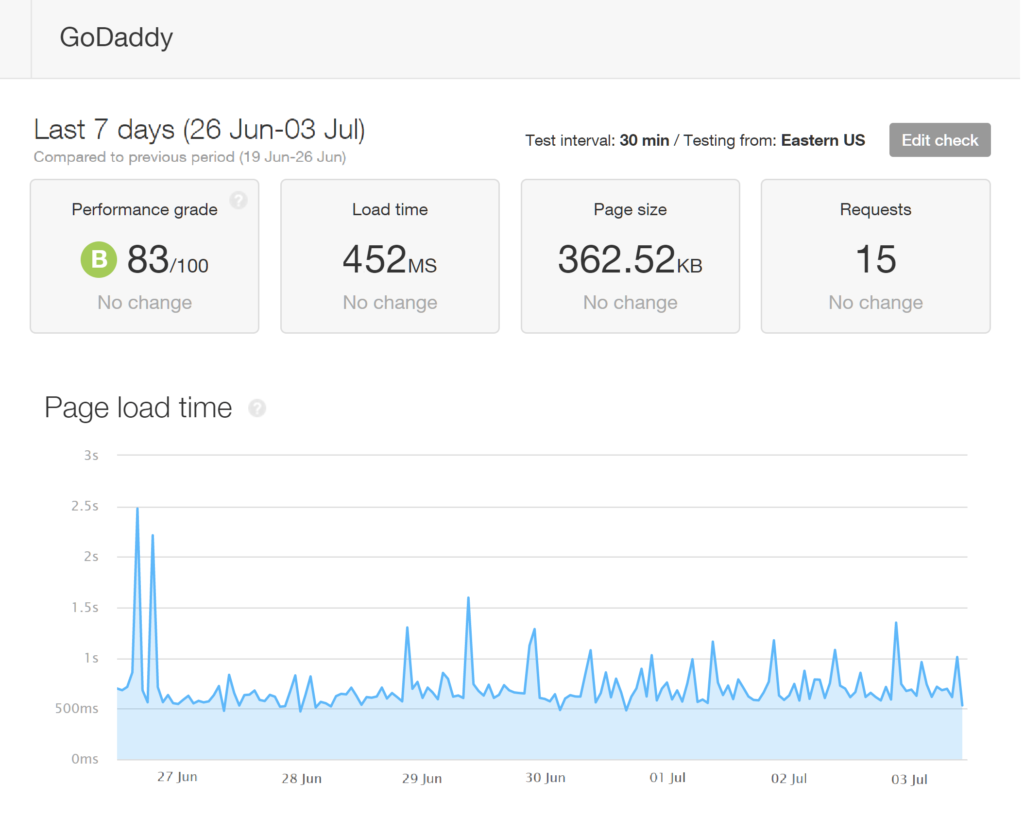Click the 'Eastern US' testing location
The width and height of the screenshot is (1024, 818).
823,140
